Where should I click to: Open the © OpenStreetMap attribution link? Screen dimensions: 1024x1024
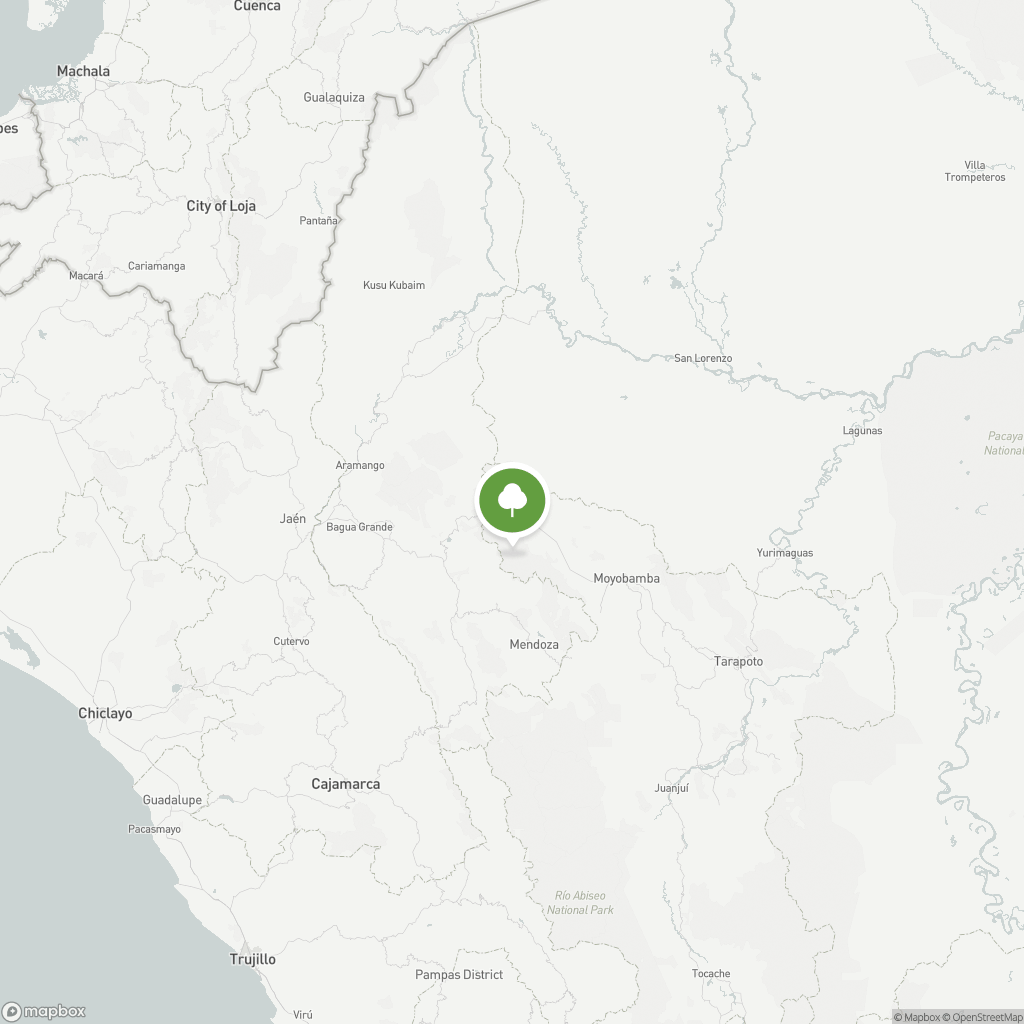click(x=982, y=1017)
